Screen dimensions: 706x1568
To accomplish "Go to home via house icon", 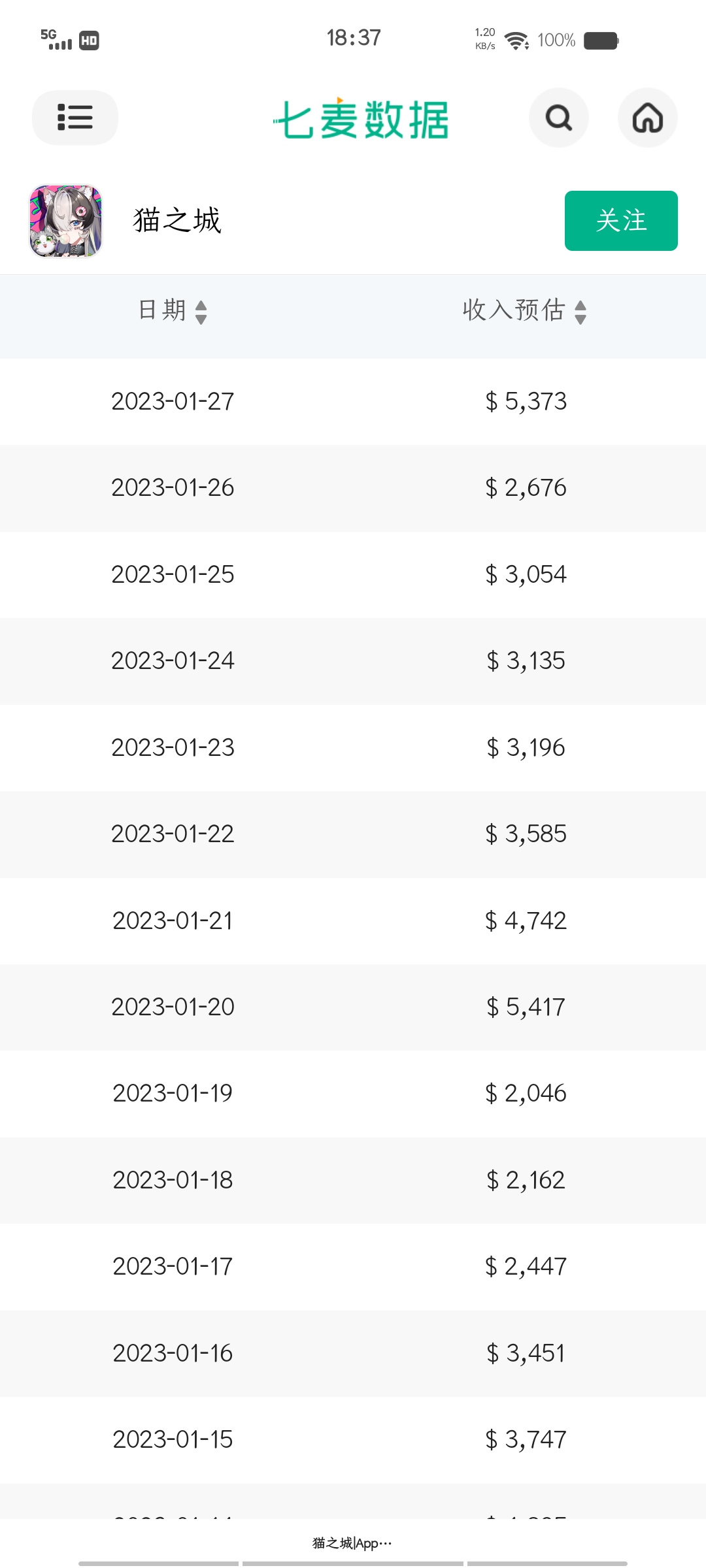I will [648, 118].
